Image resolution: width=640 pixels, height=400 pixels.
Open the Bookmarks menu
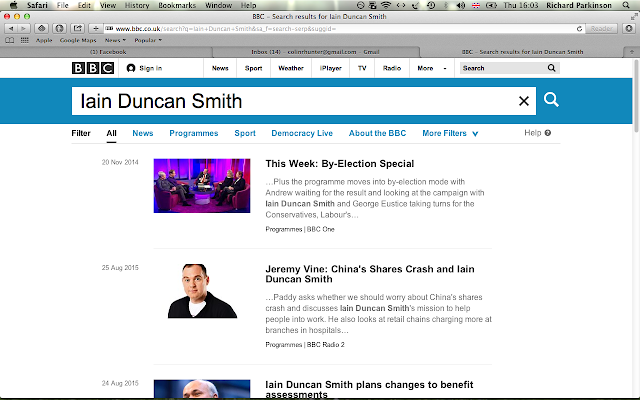coord(177,5)
